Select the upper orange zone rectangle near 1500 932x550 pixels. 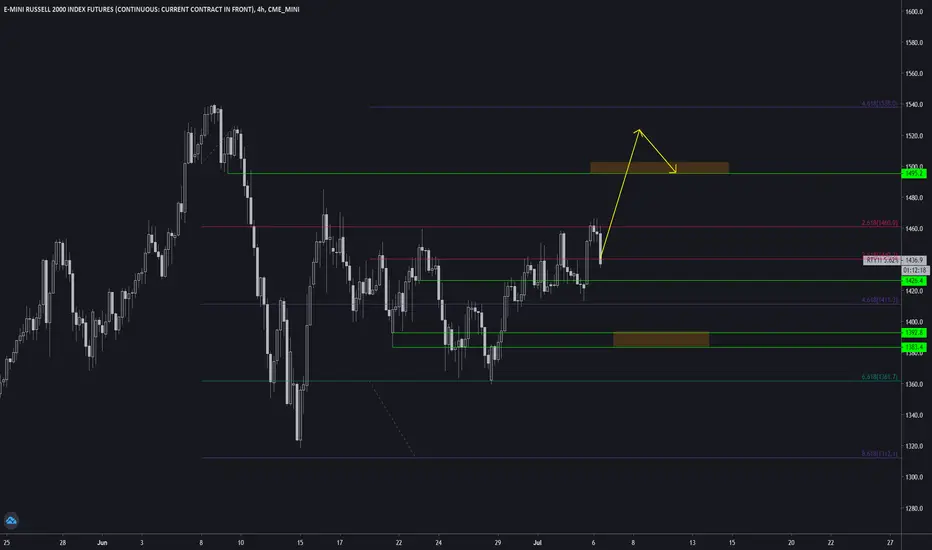659,168
